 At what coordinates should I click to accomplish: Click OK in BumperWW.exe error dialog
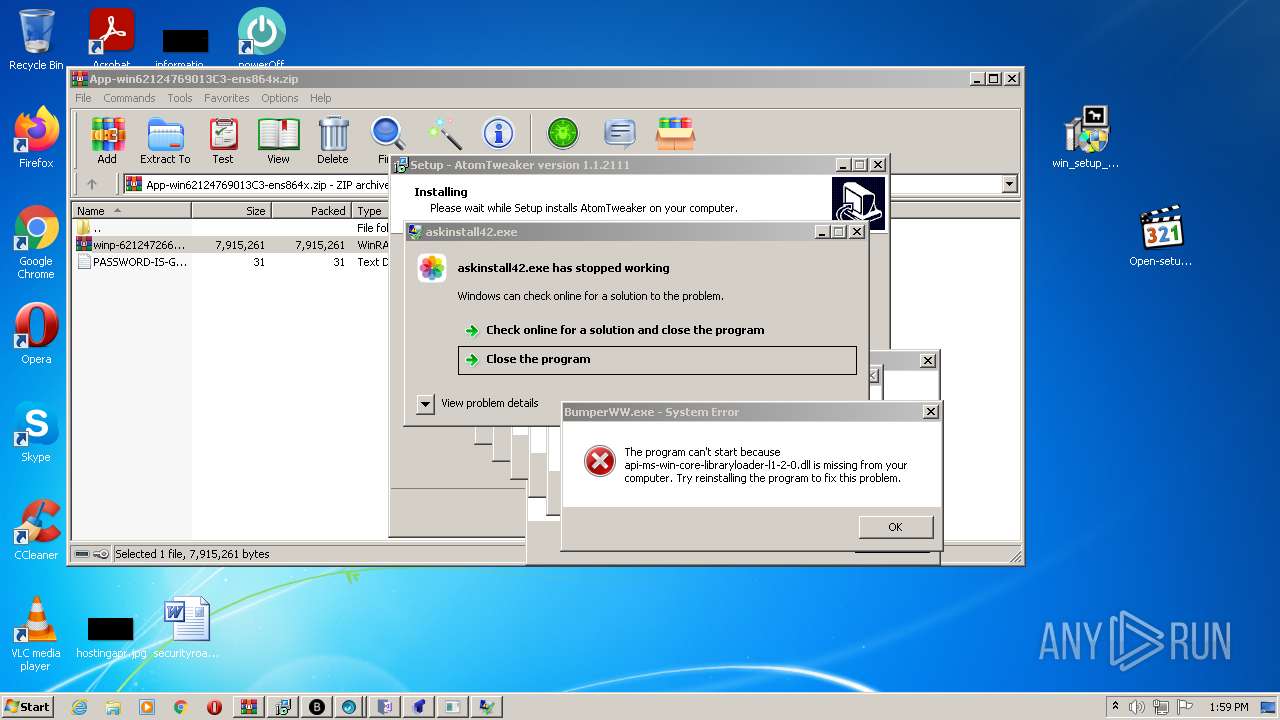(x=895, y=527)
